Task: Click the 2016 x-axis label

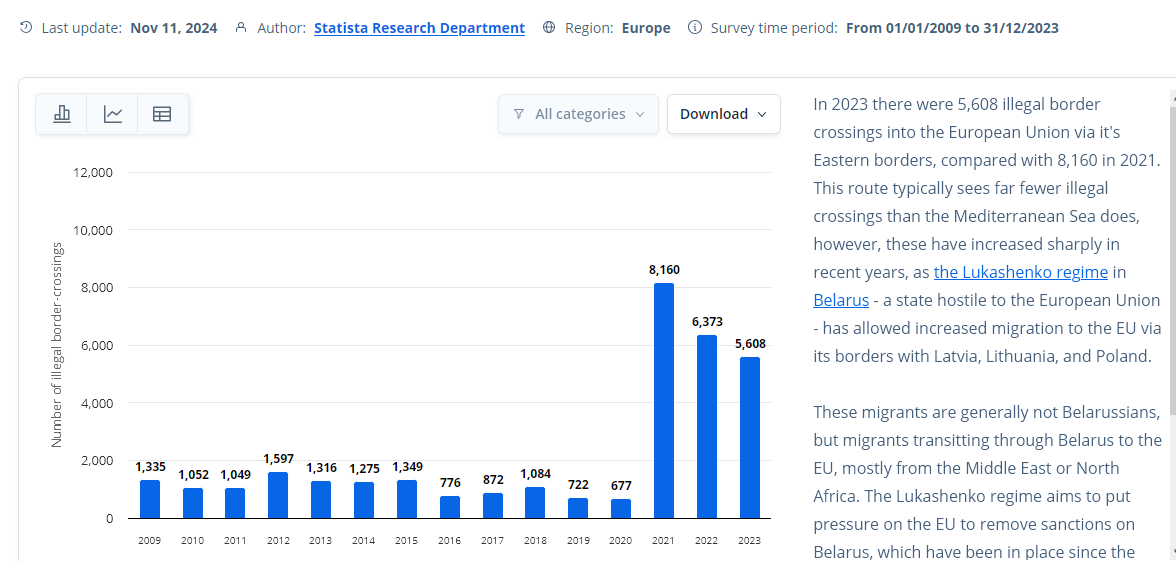Action: (450, 540)
